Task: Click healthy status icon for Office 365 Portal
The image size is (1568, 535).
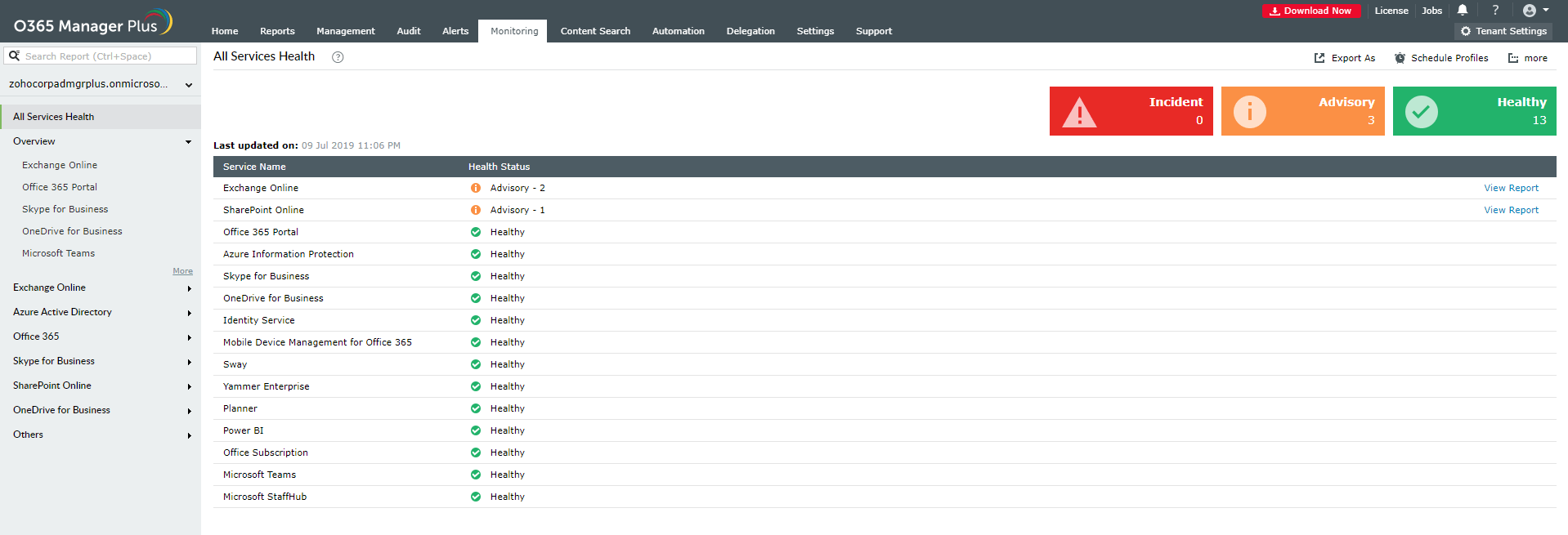Action: (476, 232)
